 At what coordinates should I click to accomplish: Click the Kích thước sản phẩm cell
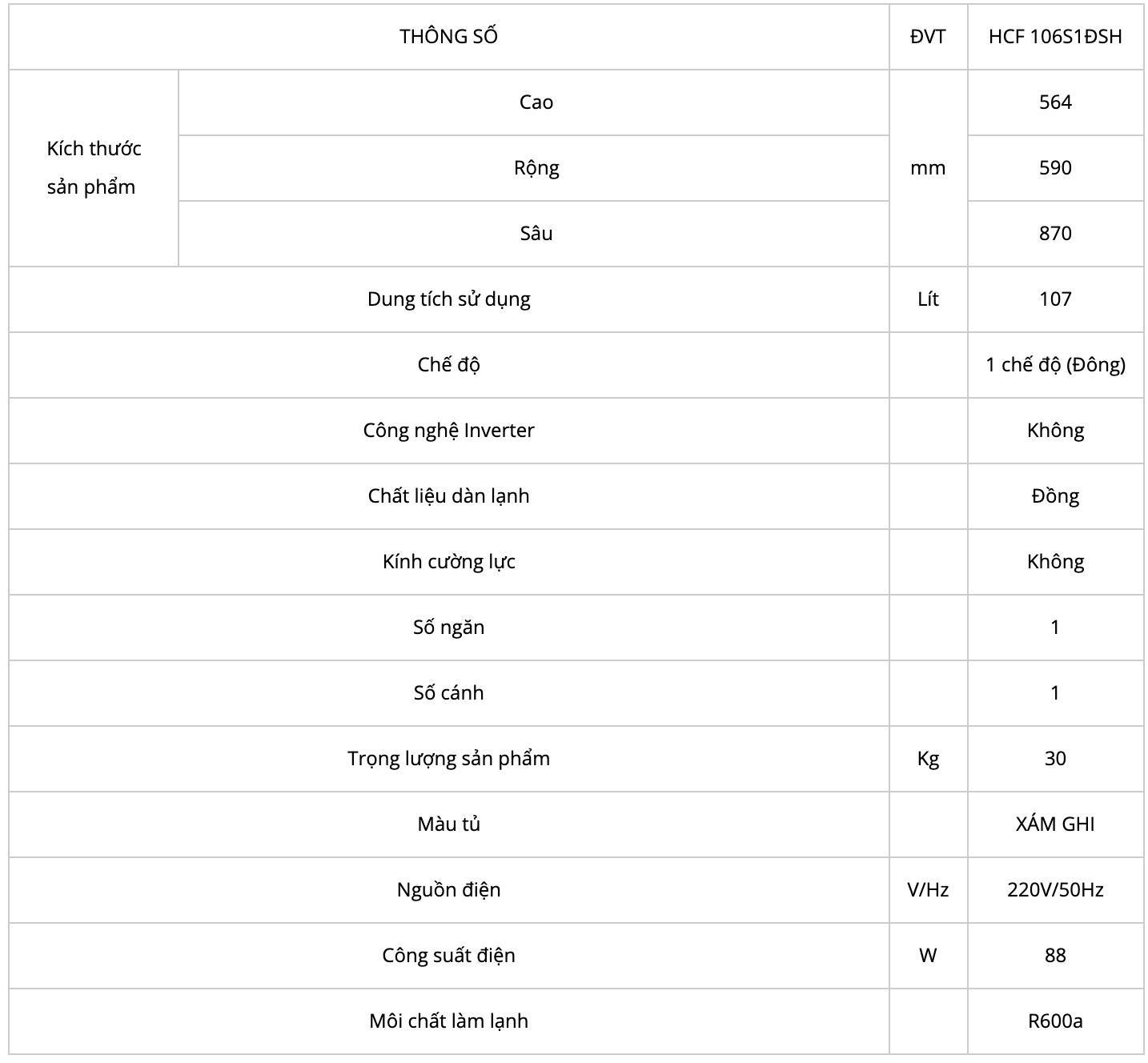pyautogui.click(x=94, y=167)
